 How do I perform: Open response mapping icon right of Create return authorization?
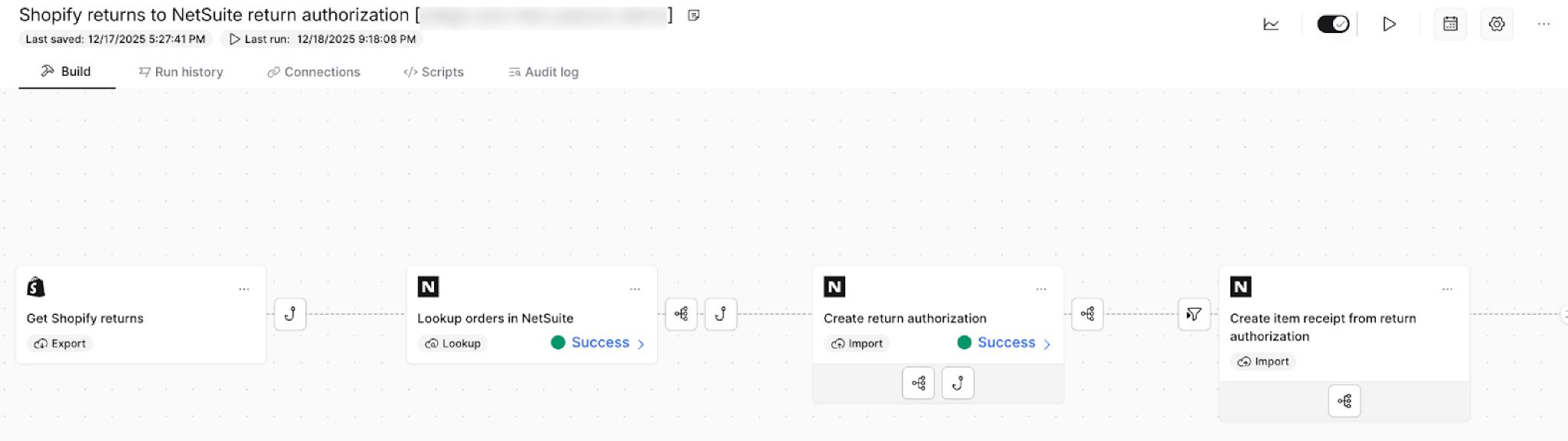coord(1087,314)
